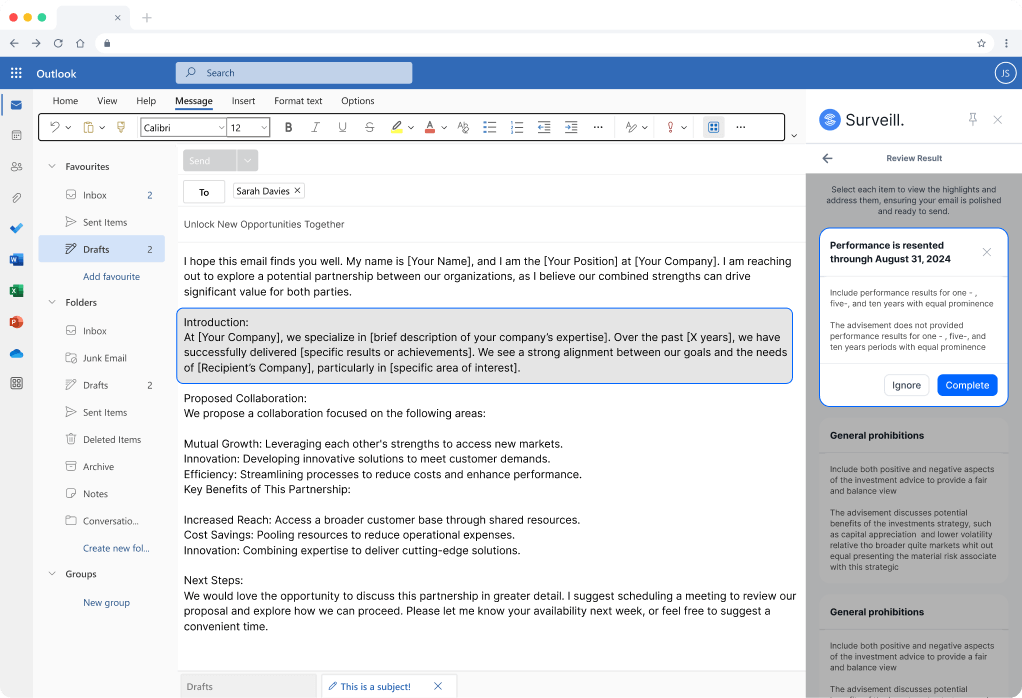Click the Ignore button
This screenshot has height=698, width=1022.
[906, 385]
